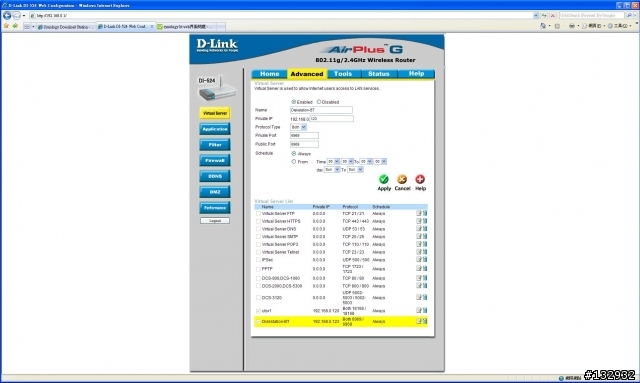Viewport: 640px width, 383px height.
Task: Open the Favorites star icon
Action: pos(6,26)
